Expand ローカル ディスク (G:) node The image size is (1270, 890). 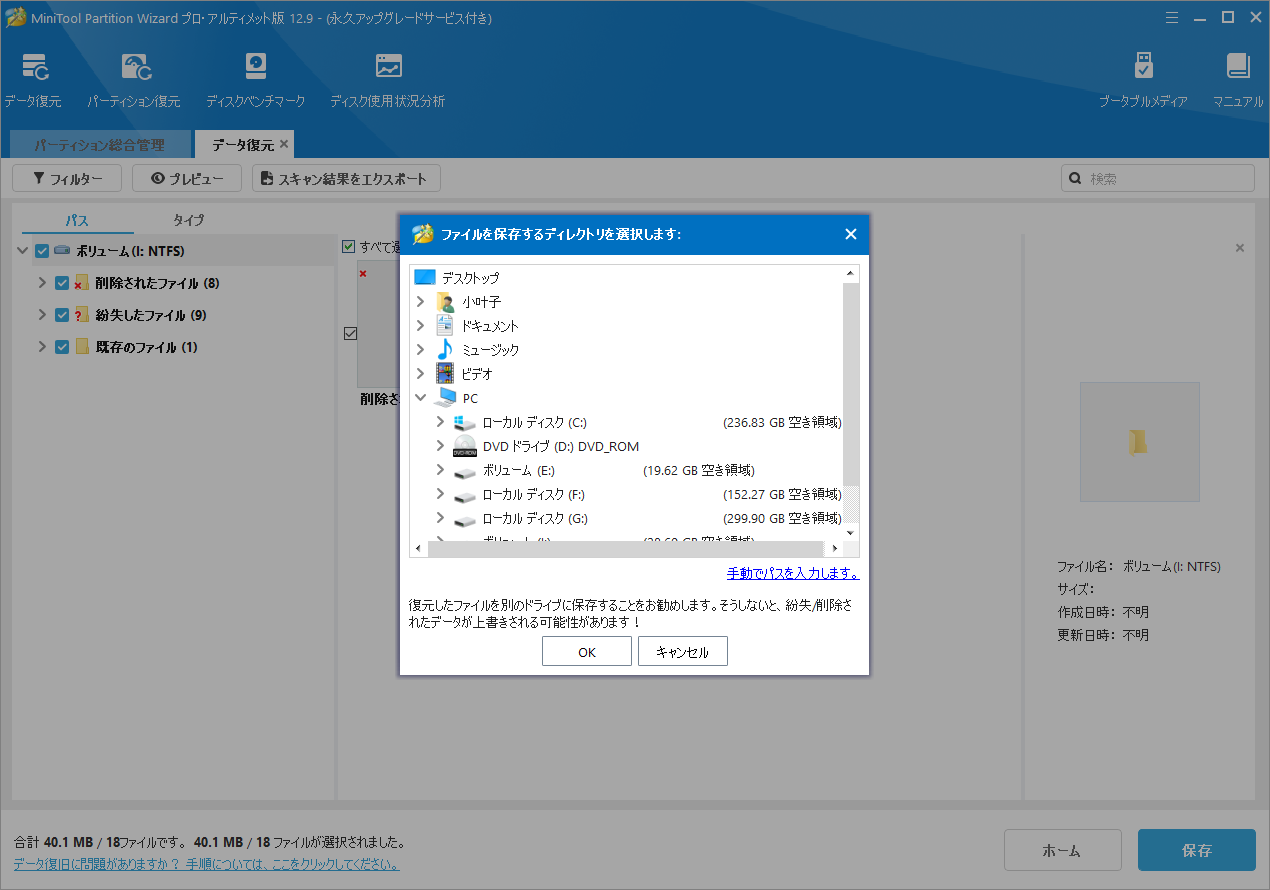(440, 518)
